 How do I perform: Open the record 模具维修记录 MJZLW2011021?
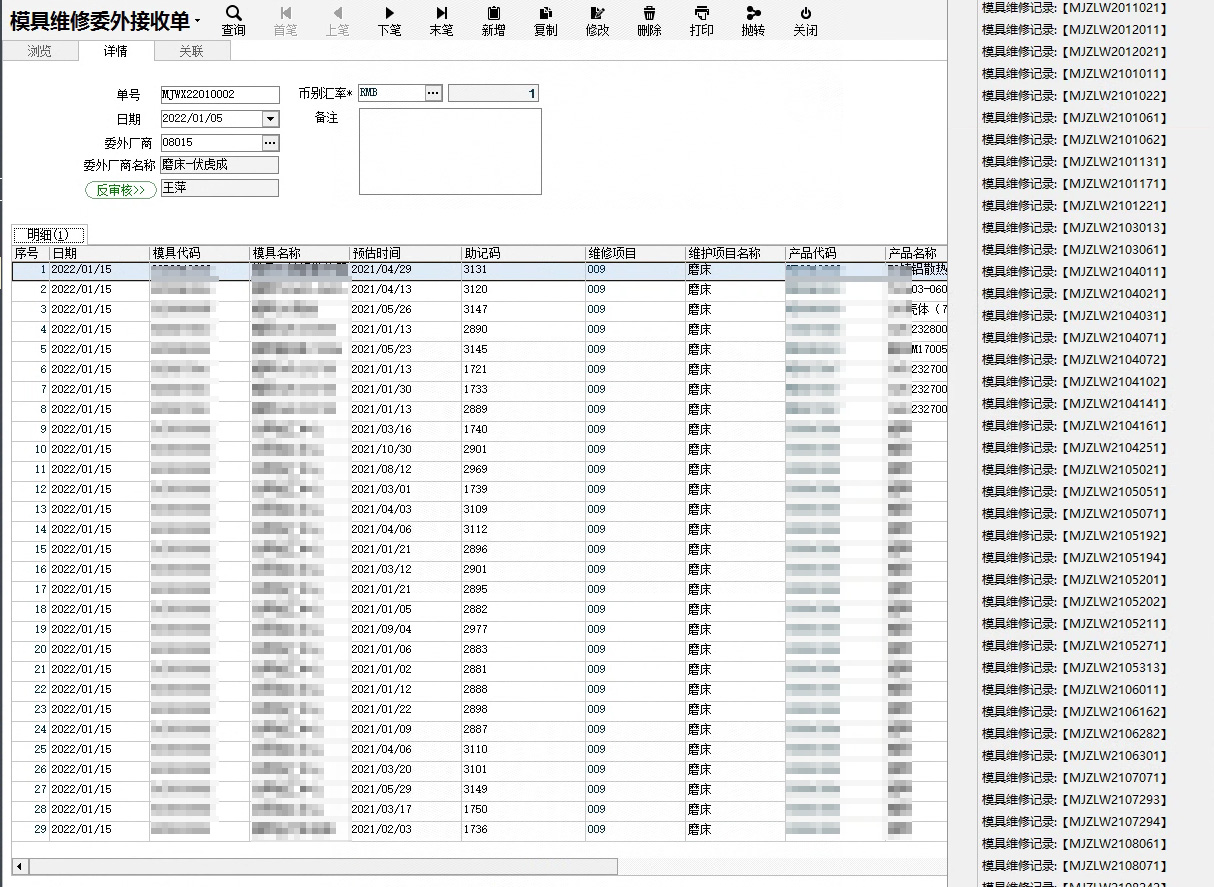tap(1074, 7)
